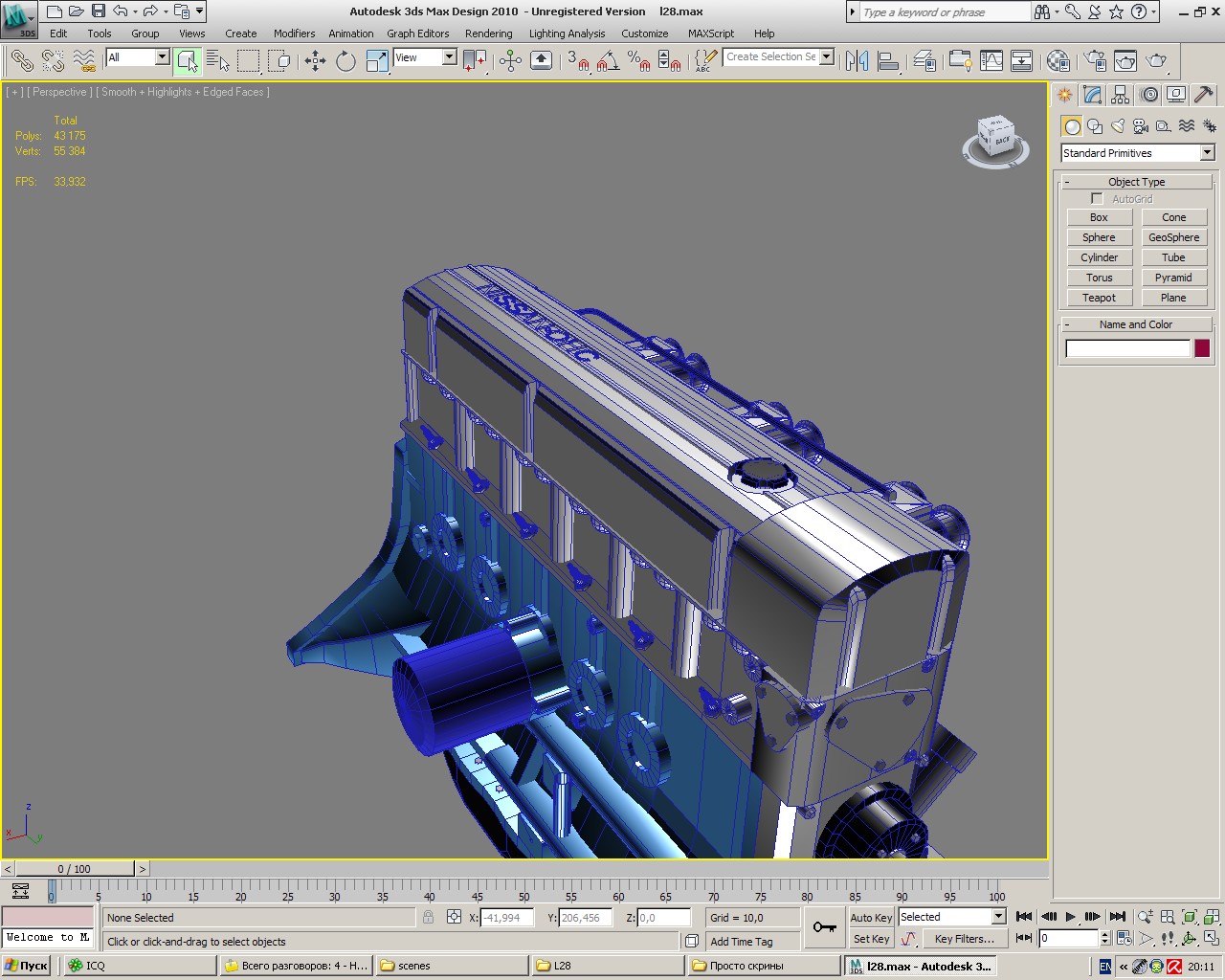
Task: Enable the AutoGrid checkbox
Action: pyautogui.click(x=1097, y=199)
